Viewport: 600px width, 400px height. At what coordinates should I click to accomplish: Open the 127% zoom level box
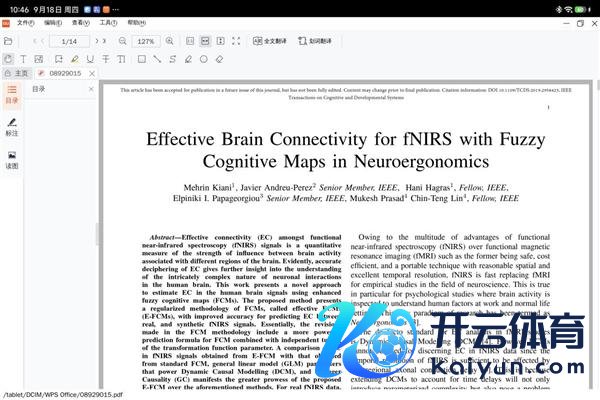146,41
